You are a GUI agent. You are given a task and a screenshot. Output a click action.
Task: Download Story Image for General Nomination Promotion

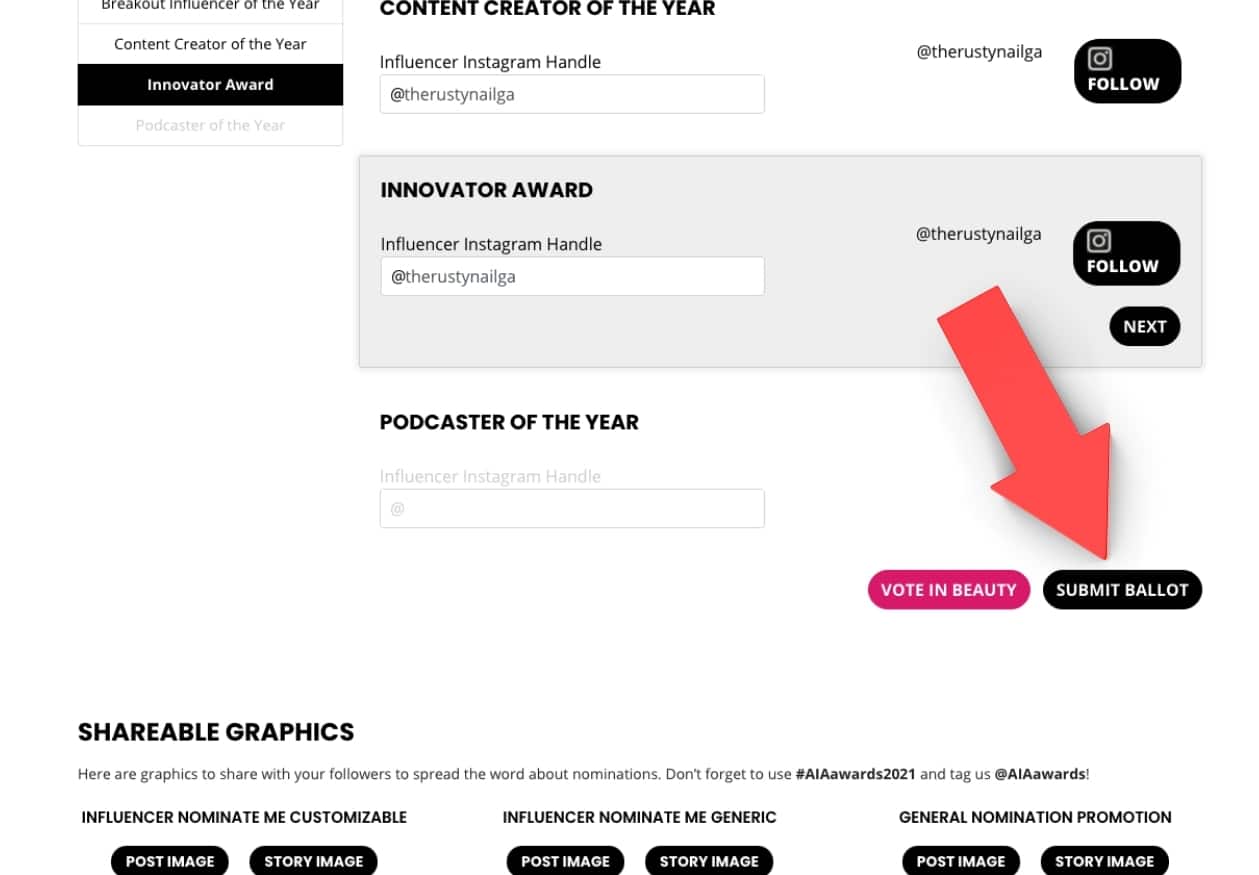coord(1104,861)
